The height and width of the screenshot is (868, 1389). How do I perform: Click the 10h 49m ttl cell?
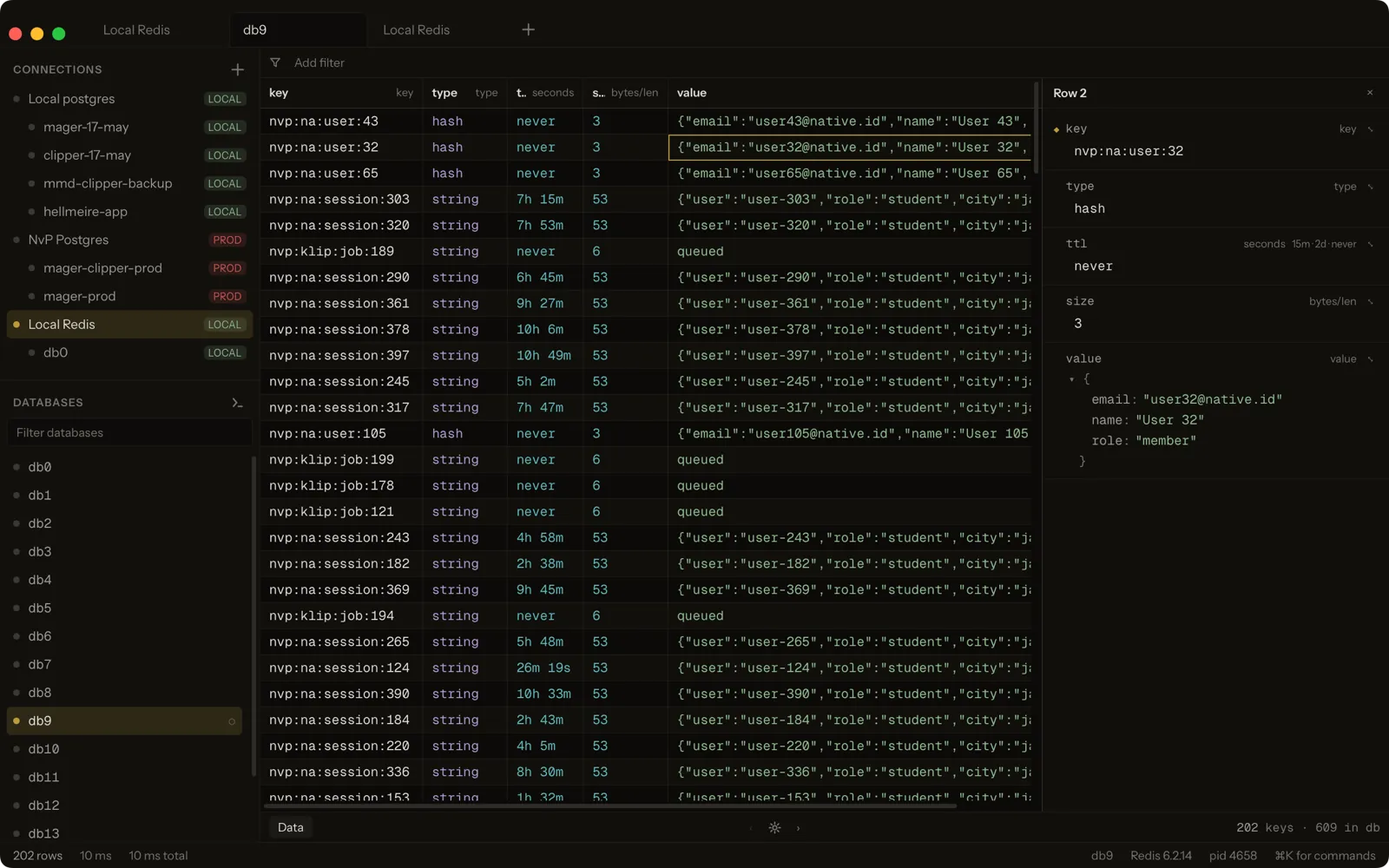[x=544, y=356]
